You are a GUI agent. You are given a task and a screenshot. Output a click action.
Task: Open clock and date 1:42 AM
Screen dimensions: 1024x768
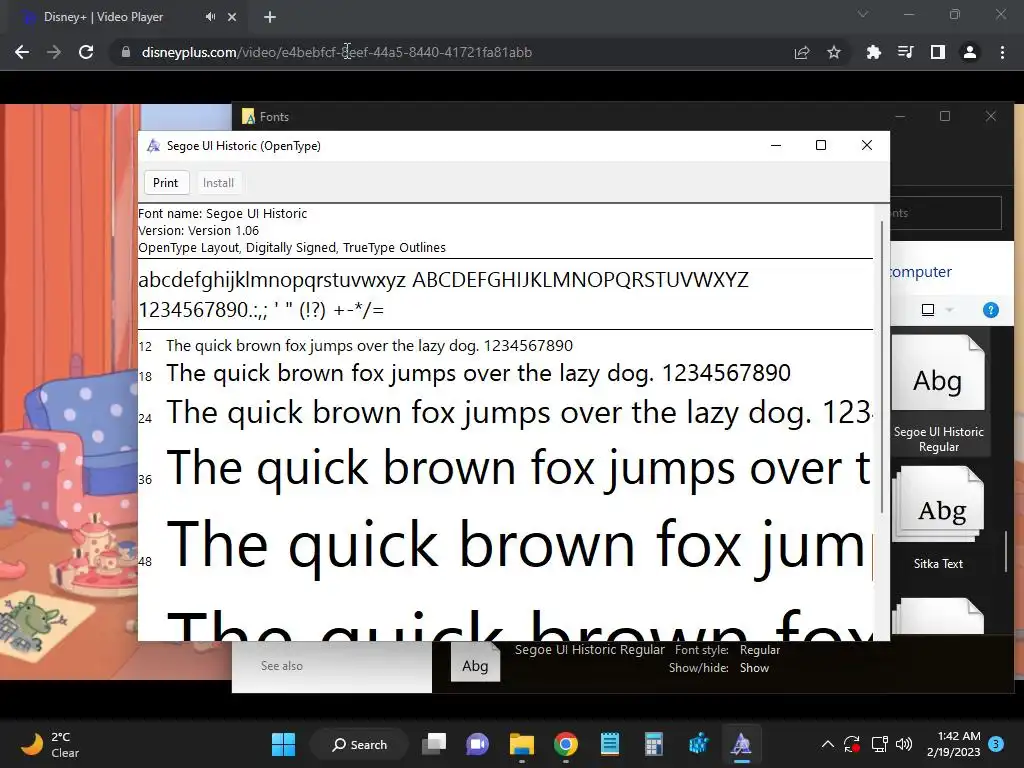(x=953, y=744)
